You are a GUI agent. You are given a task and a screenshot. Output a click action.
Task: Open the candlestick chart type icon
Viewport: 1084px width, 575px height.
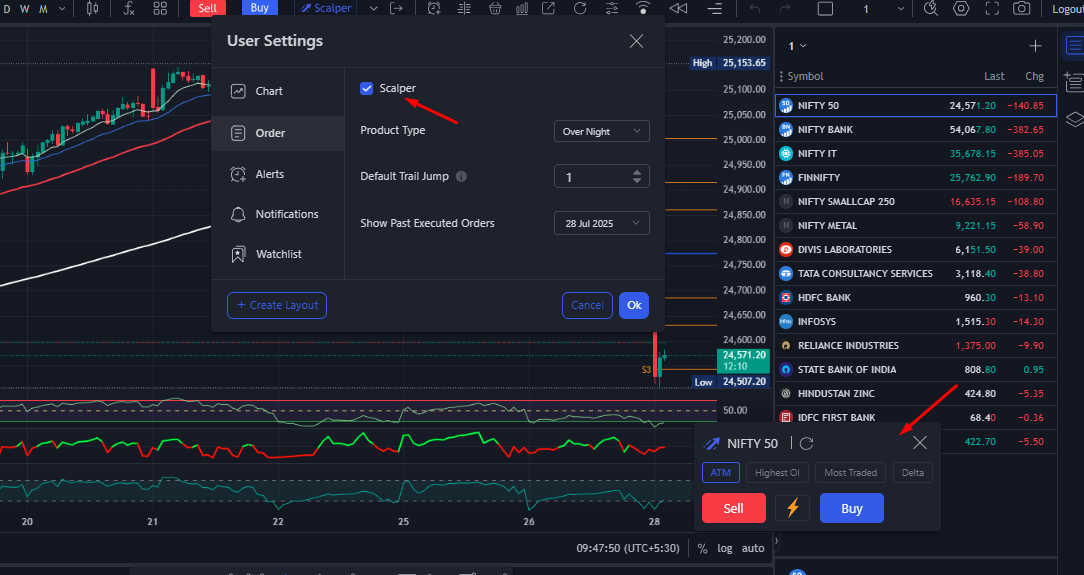[x=93, y=8]
